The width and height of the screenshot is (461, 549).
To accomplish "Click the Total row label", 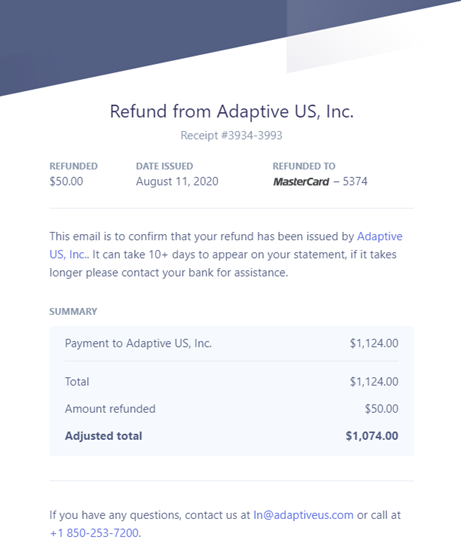I will (77, 382).
